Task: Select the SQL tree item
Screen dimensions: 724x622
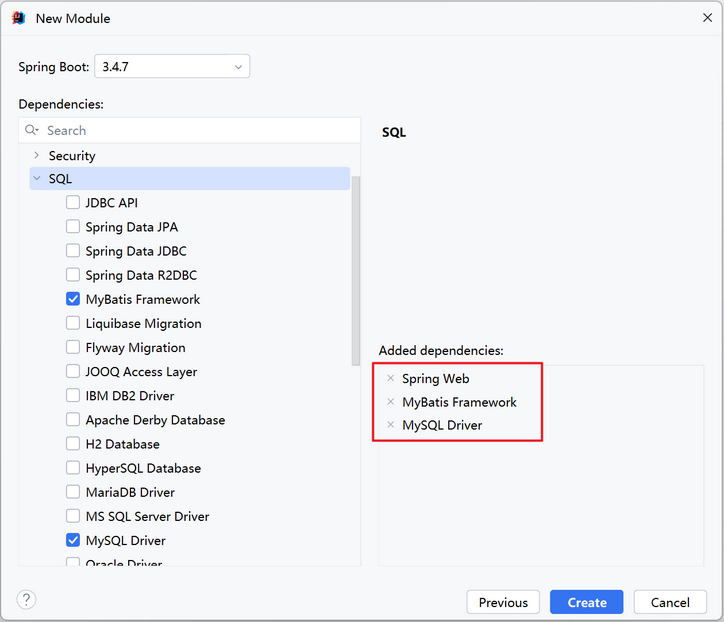Action: coord(190,178)
